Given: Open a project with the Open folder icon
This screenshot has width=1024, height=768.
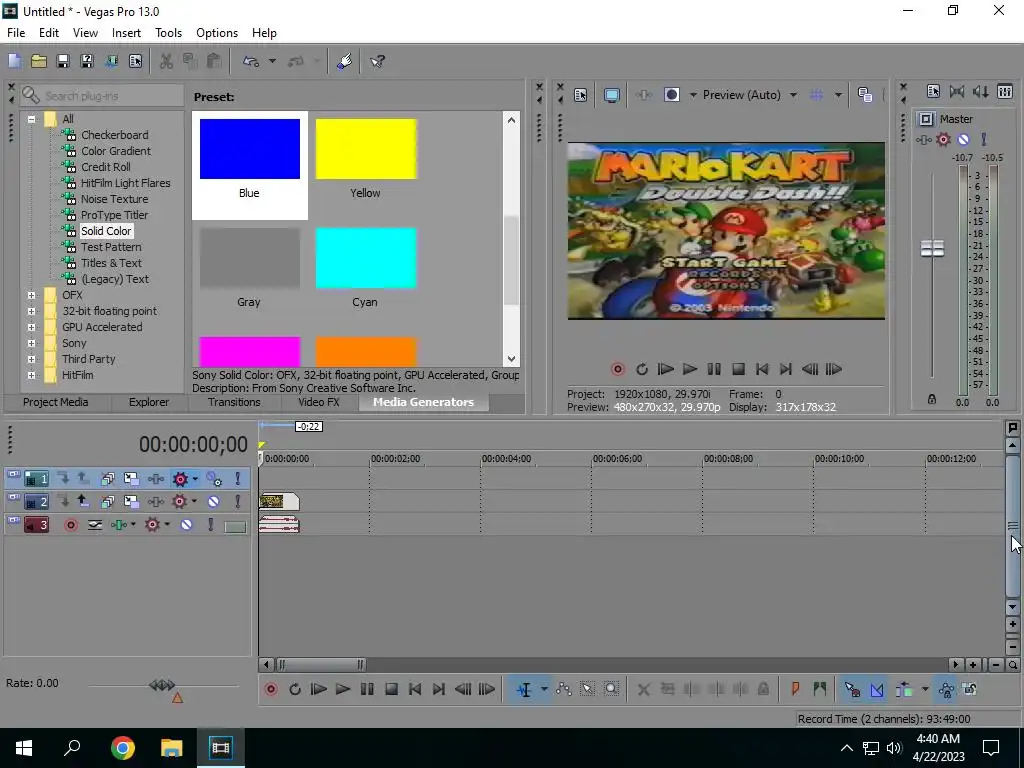Looking at the screenshot, I should point(39,61).
